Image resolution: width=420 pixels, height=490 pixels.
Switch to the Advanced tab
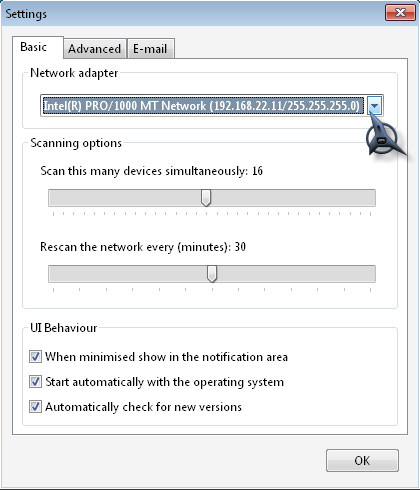click(x=95, y=49)
